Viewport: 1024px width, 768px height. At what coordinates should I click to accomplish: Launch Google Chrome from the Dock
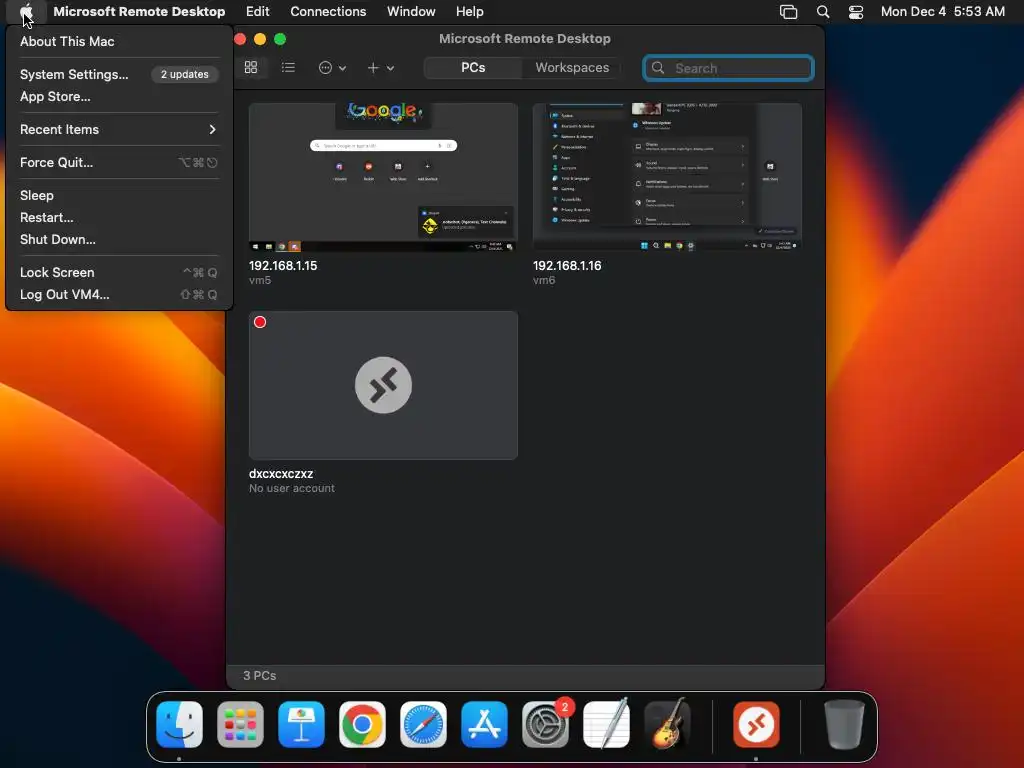point(362,724)
